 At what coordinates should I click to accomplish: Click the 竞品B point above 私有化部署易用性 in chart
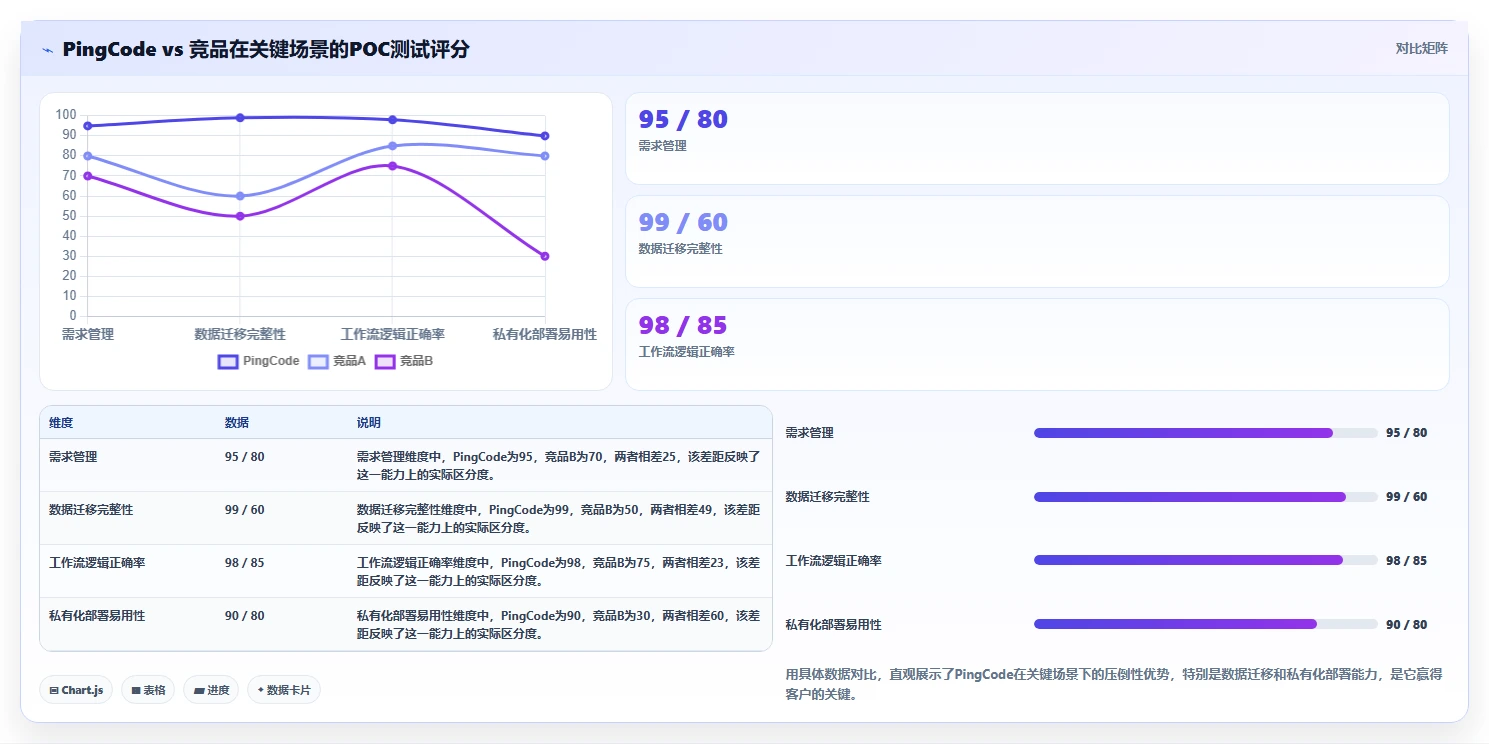point(545,256)
